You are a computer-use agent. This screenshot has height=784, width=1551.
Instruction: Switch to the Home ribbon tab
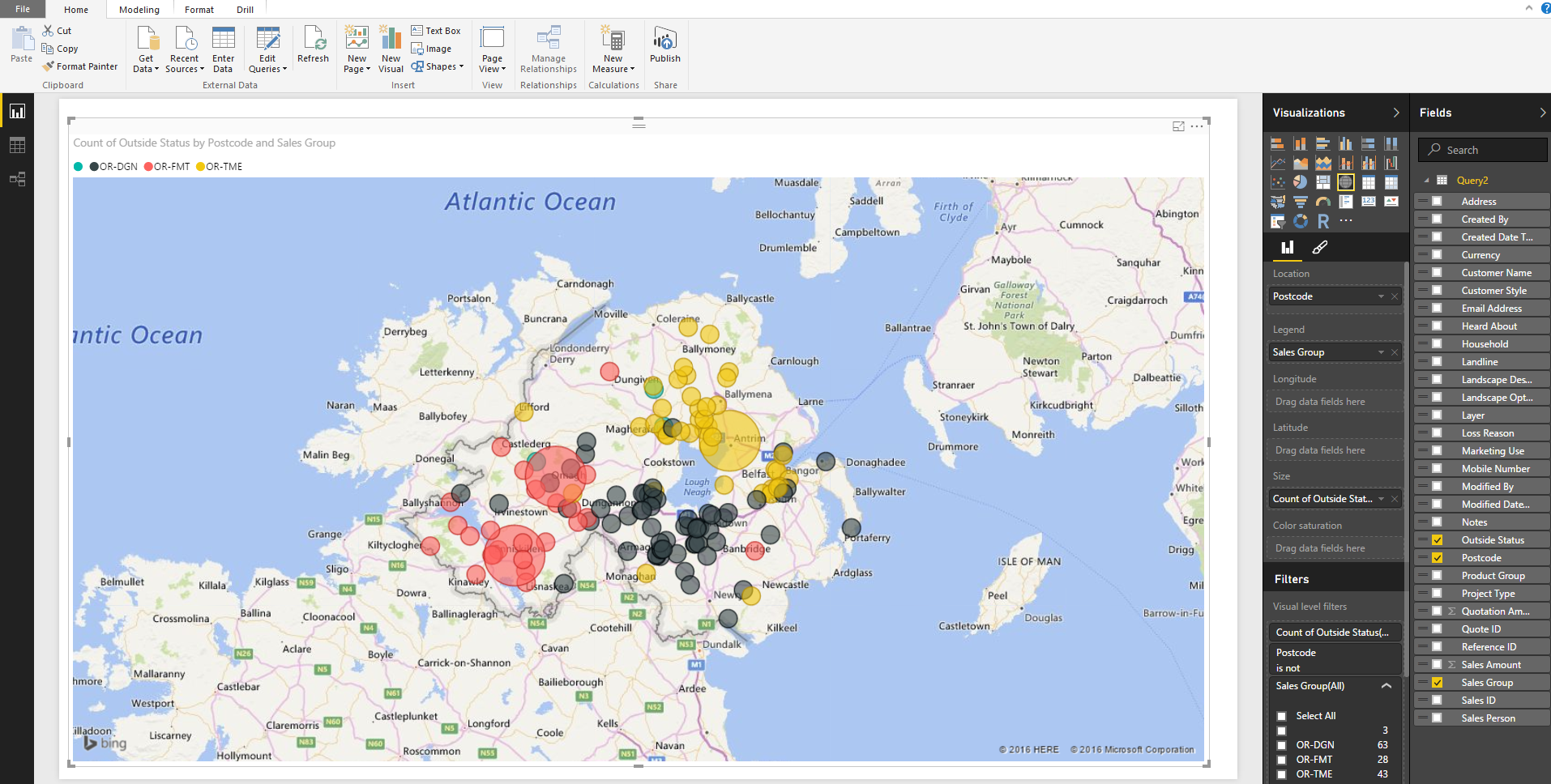[x=76, y=10]
